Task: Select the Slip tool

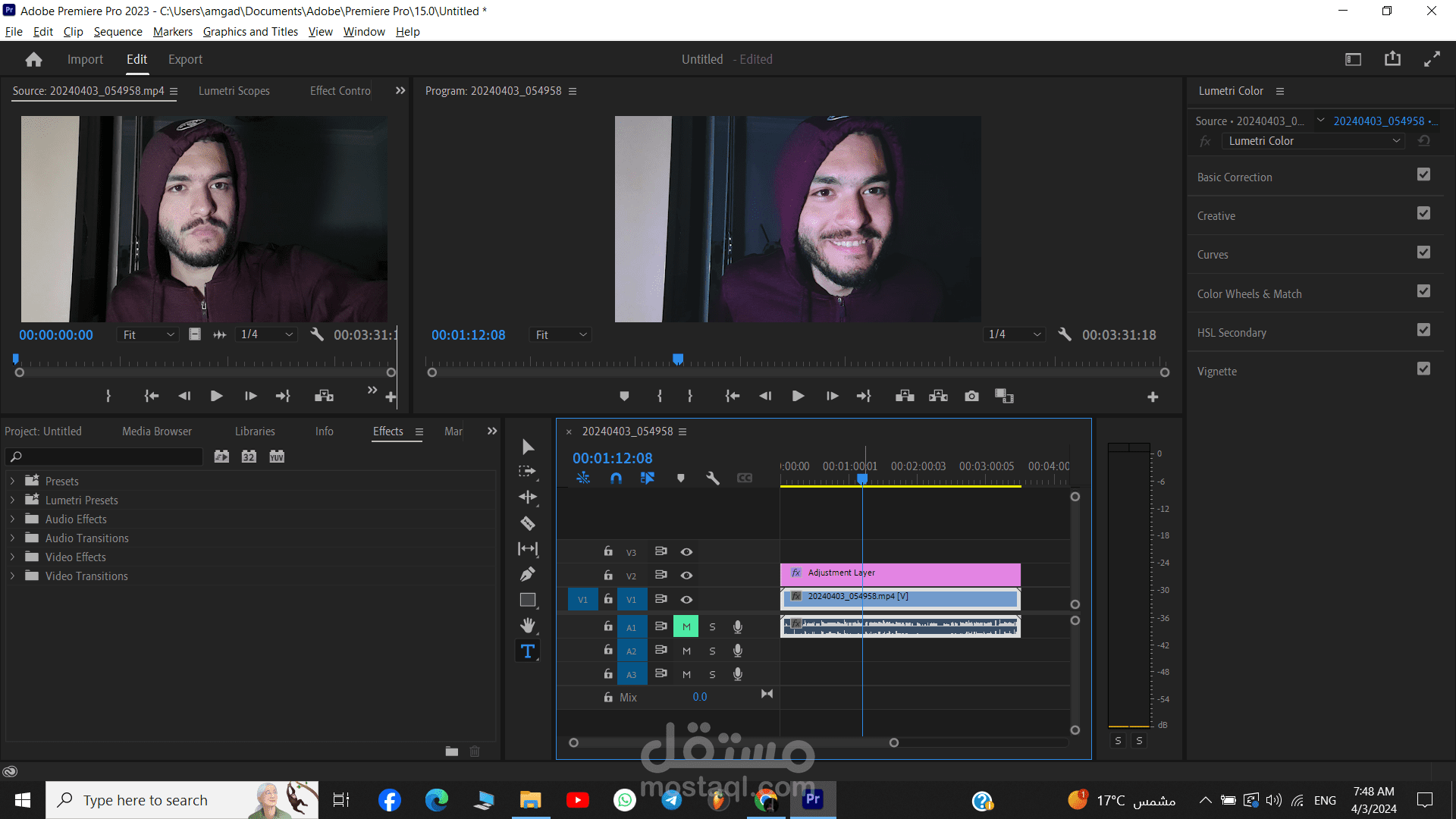Action: click(x=528, y=548)
